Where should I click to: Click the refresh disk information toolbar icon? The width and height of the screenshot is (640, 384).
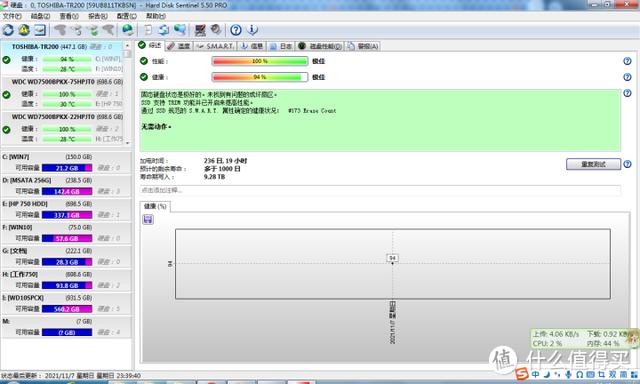point(8,30)
